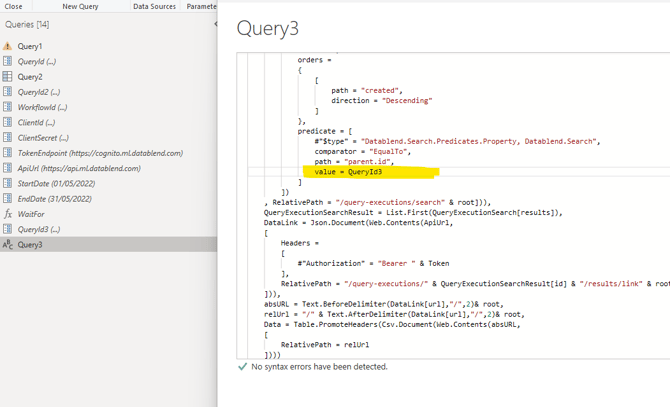The image size is (670, 407).
Task: Click the 'Headers =' code line
Action: [300, 243]
